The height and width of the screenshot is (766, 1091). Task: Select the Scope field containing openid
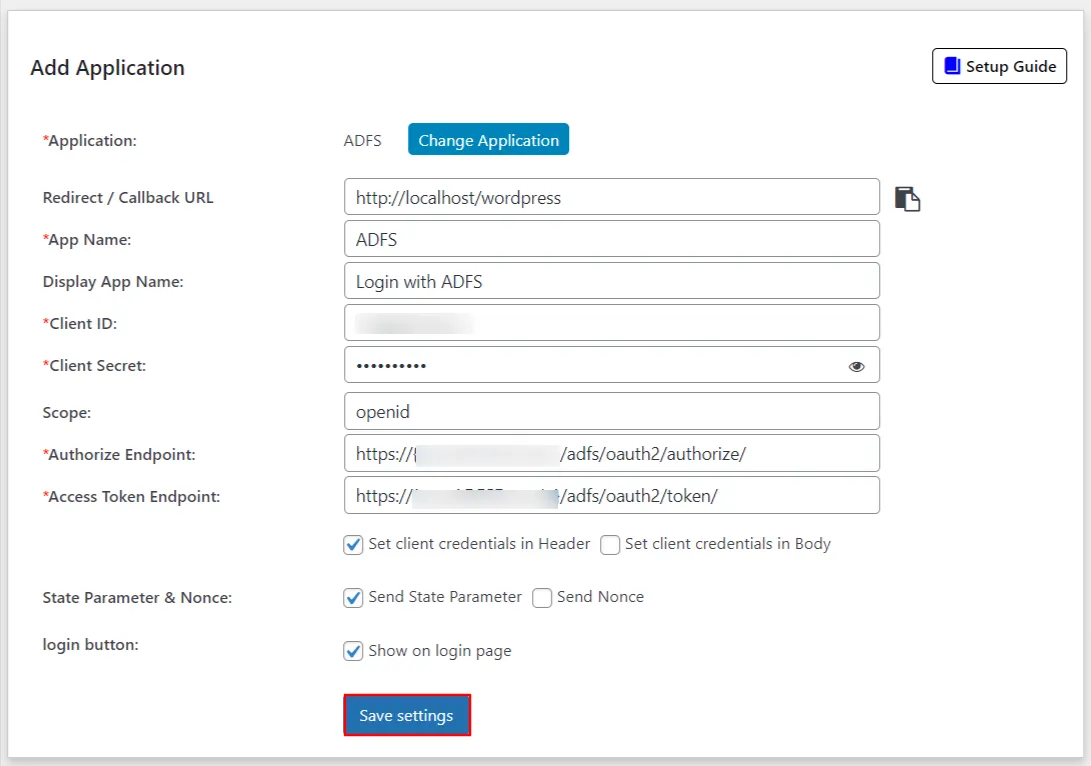pyautogui.click(x=611, y=411)
